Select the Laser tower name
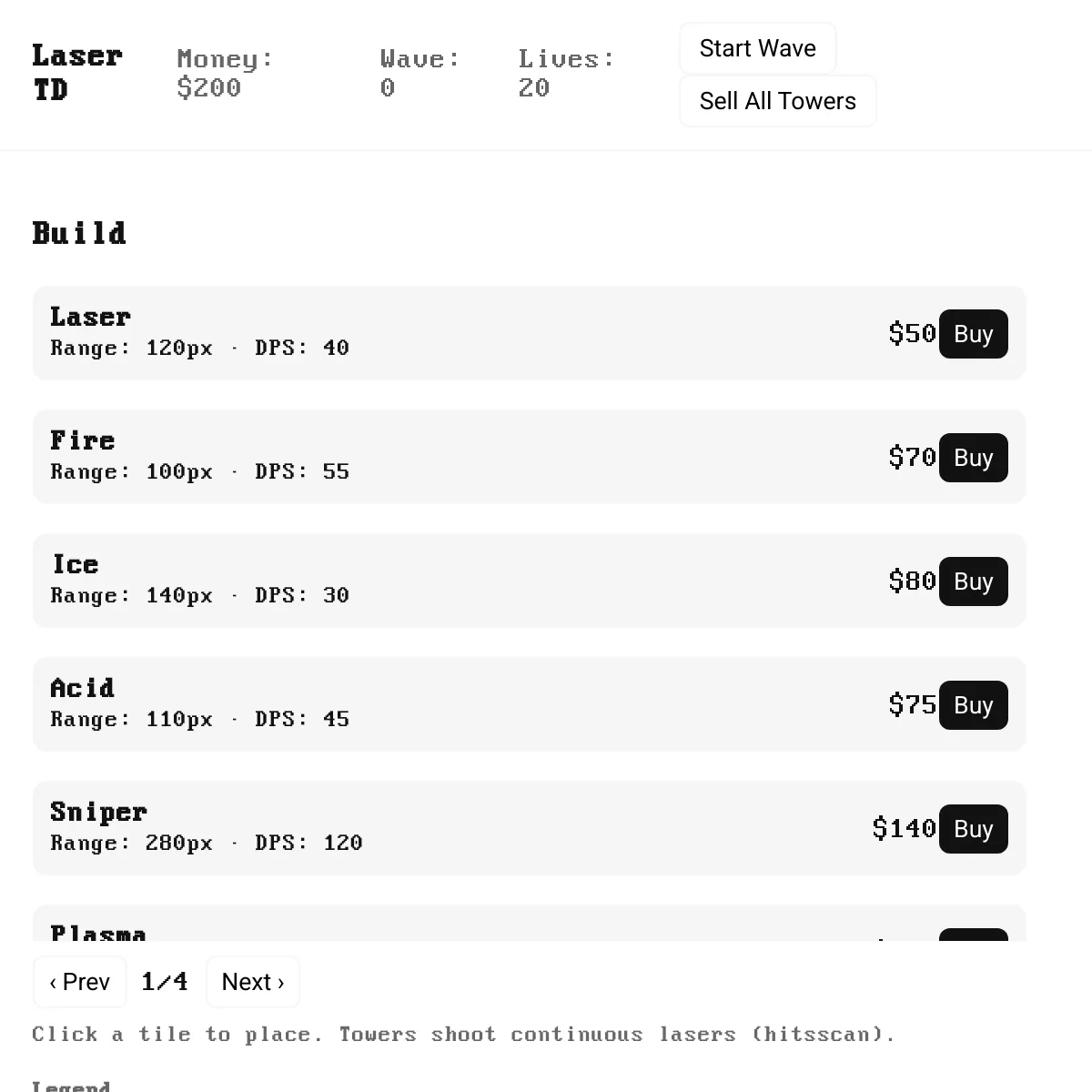Image resolution: width=1092 pixels, height=1092 pixels. click(x=90, y=317)
